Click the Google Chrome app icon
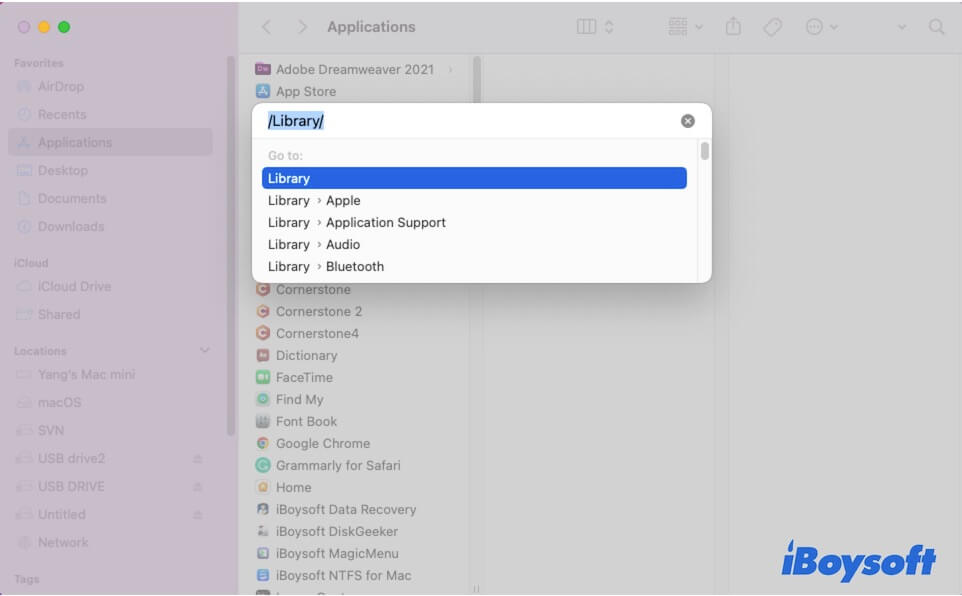The width and height of the screenshot is (962, 596). [263, 443]
